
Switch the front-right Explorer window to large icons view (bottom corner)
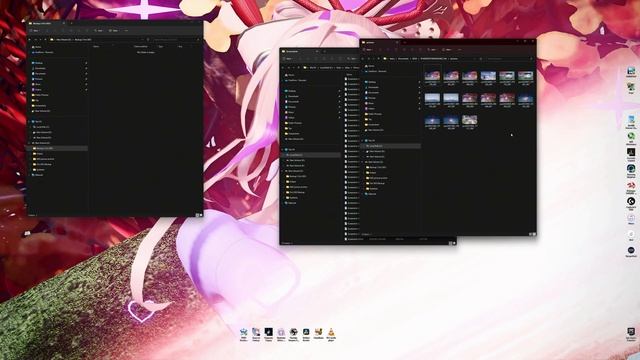tap(534, 234)
